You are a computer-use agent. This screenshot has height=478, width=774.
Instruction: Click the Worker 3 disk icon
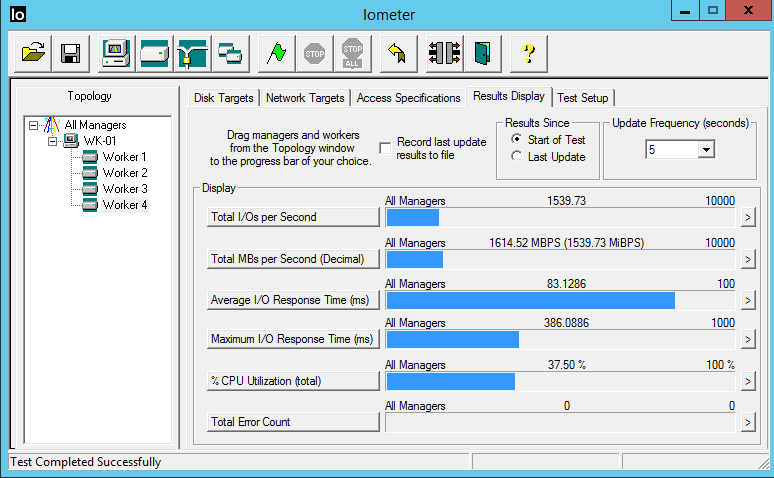(x=90, y=189)
